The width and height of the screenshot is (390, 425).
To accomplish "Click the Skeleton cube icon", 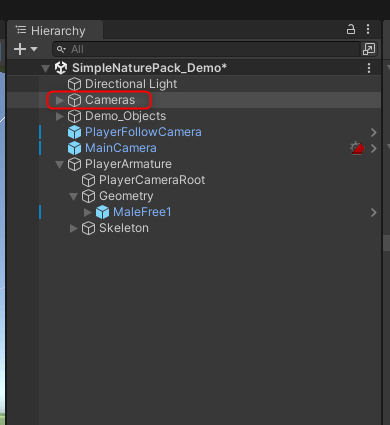I will 88,228.
